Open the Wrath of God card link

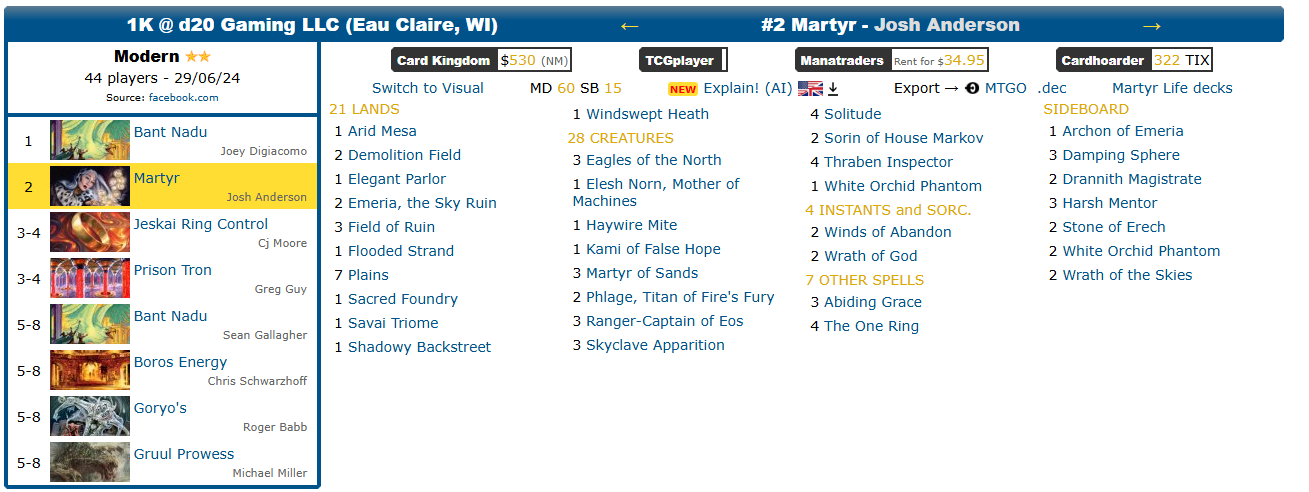click(x=871, y=256)
